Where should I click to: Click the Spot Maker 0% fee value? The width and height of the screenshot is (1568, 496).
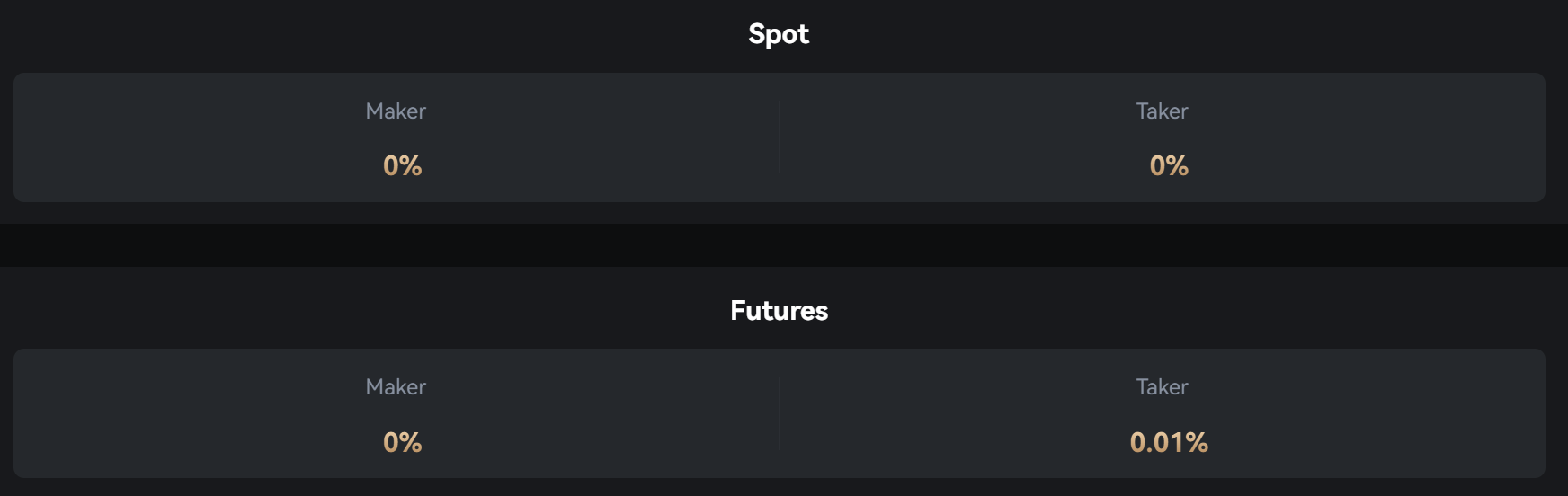point(402,165)
